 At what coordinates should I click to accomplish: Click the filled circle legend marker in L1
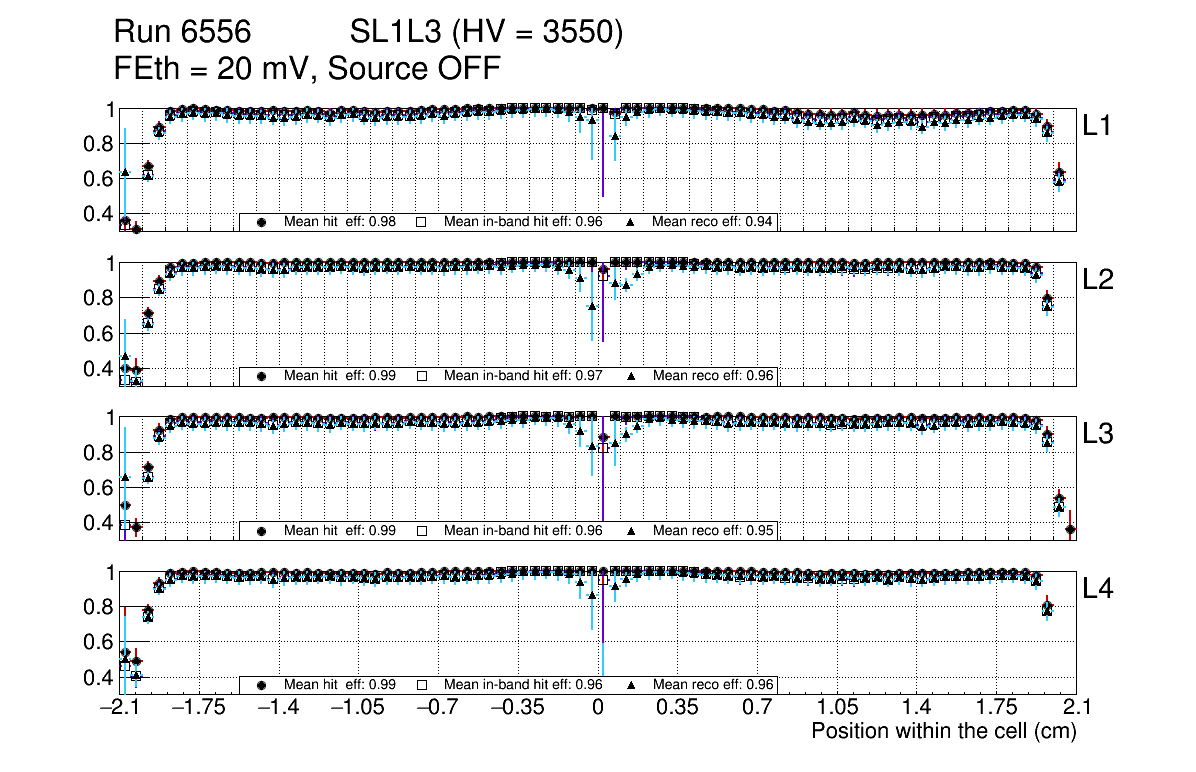(x=263, y=222)
